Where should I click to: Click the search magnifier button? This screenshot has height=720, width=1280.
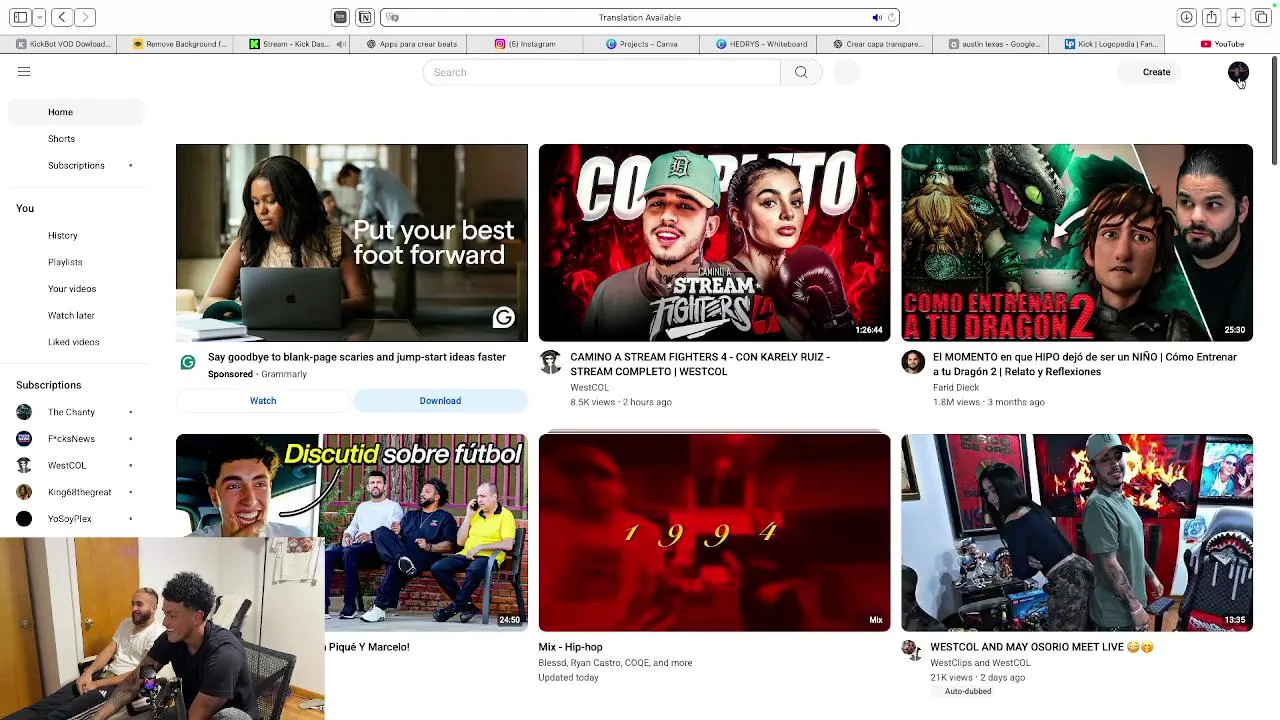pyautogui.click(x=801, y=72)
